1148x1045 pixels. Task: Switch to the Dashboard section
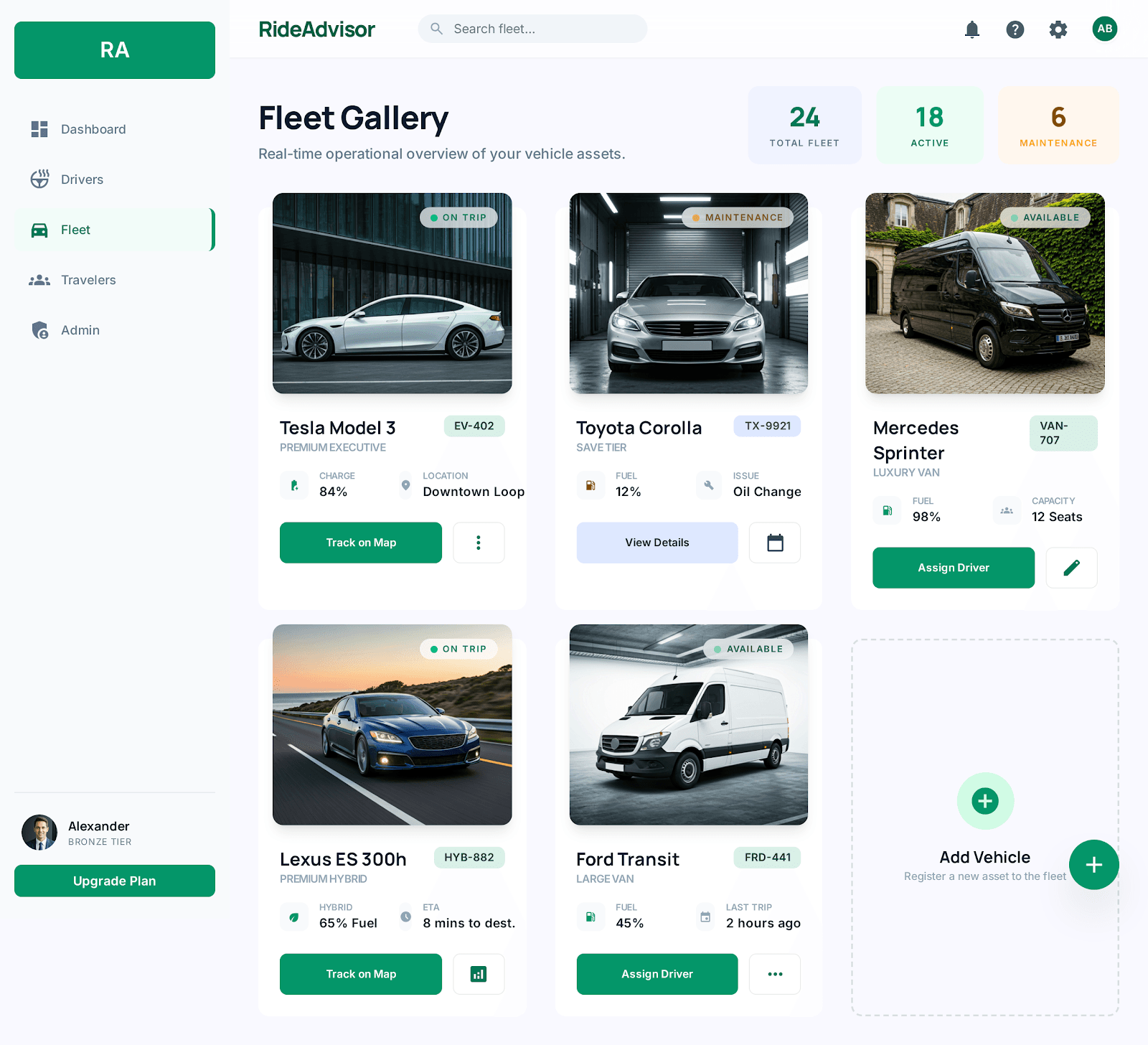93,129
